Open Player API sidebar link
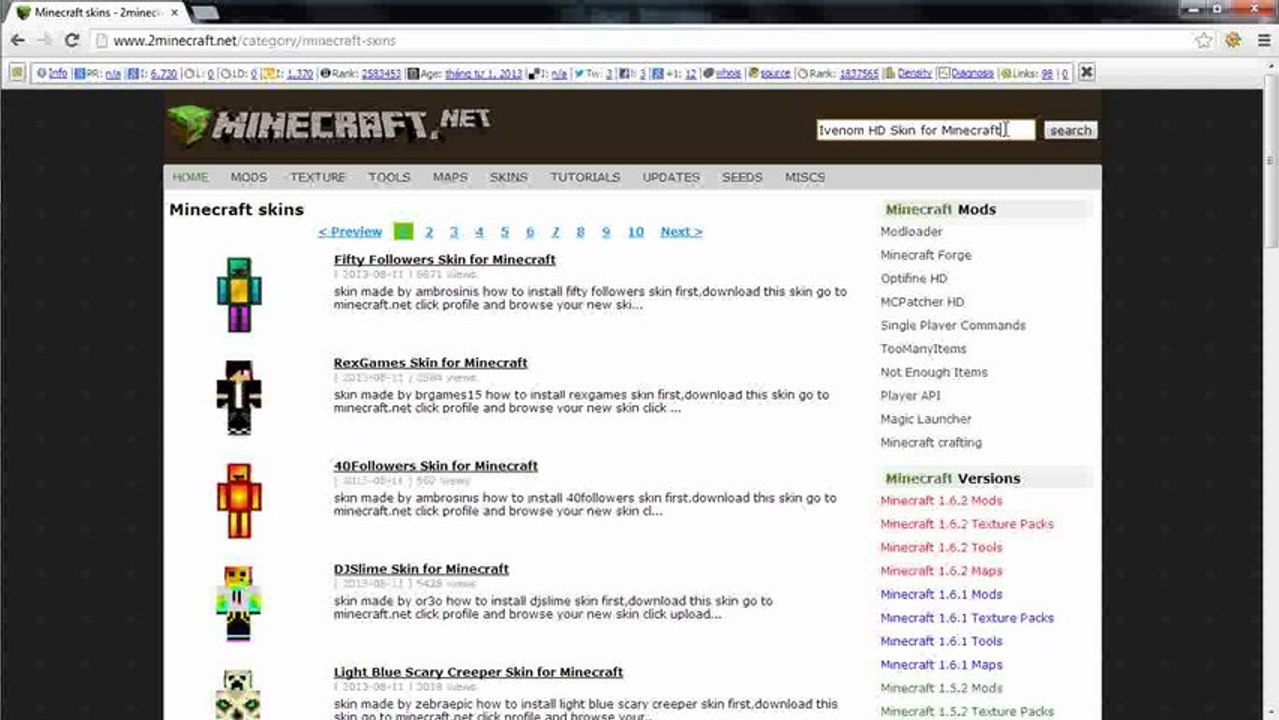Screen dimensions: 1279x720 pos(911,396)
